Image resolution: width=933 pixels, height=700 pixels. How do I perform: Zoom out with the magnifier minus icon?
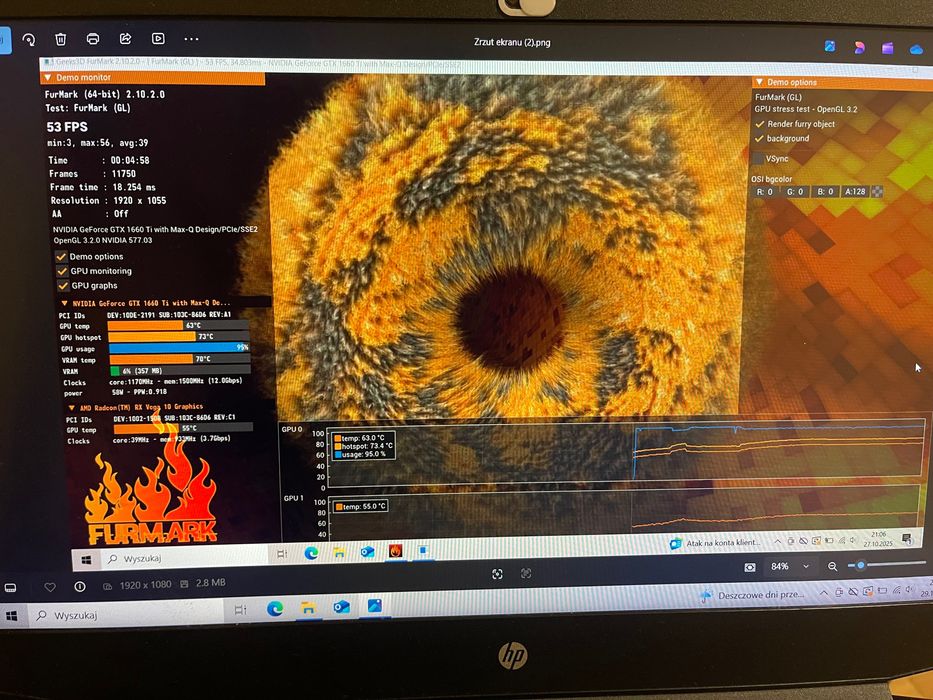tap(832, 567)
